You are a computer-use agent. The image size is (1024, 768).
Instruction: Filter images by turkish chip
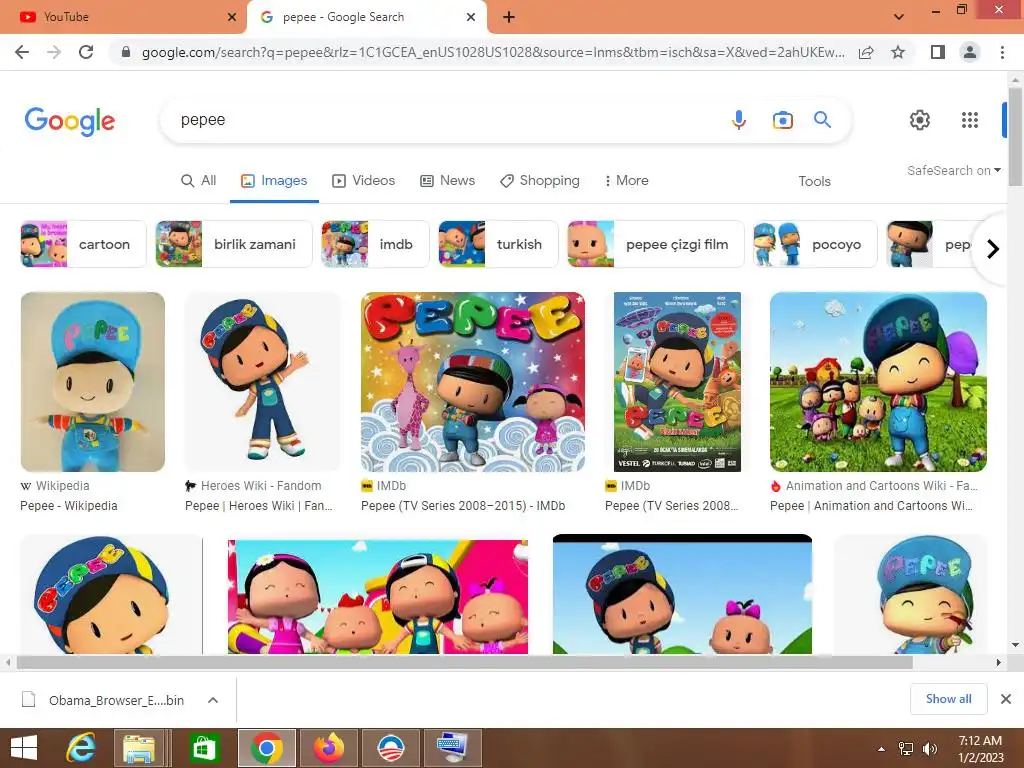(x=498, y=244)
